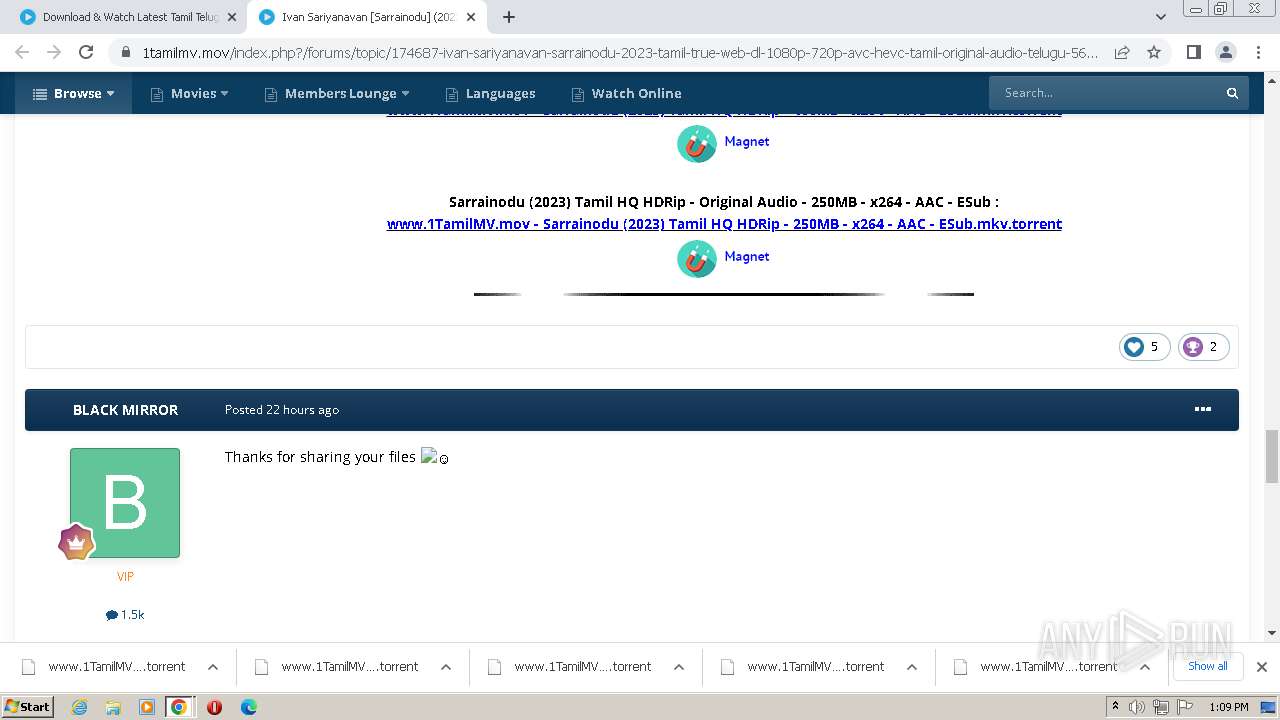The width and height of the screenshot is (1280, 720).
Task: Open the first downloaded torrent file
Action: (104, 667)
